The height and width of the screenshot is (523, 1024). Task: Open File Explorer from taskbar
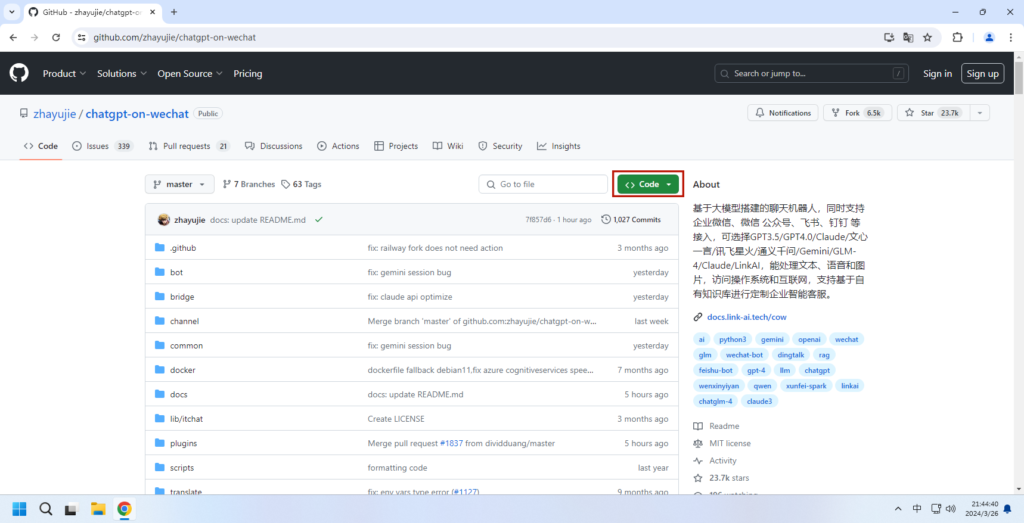(98, 509)
